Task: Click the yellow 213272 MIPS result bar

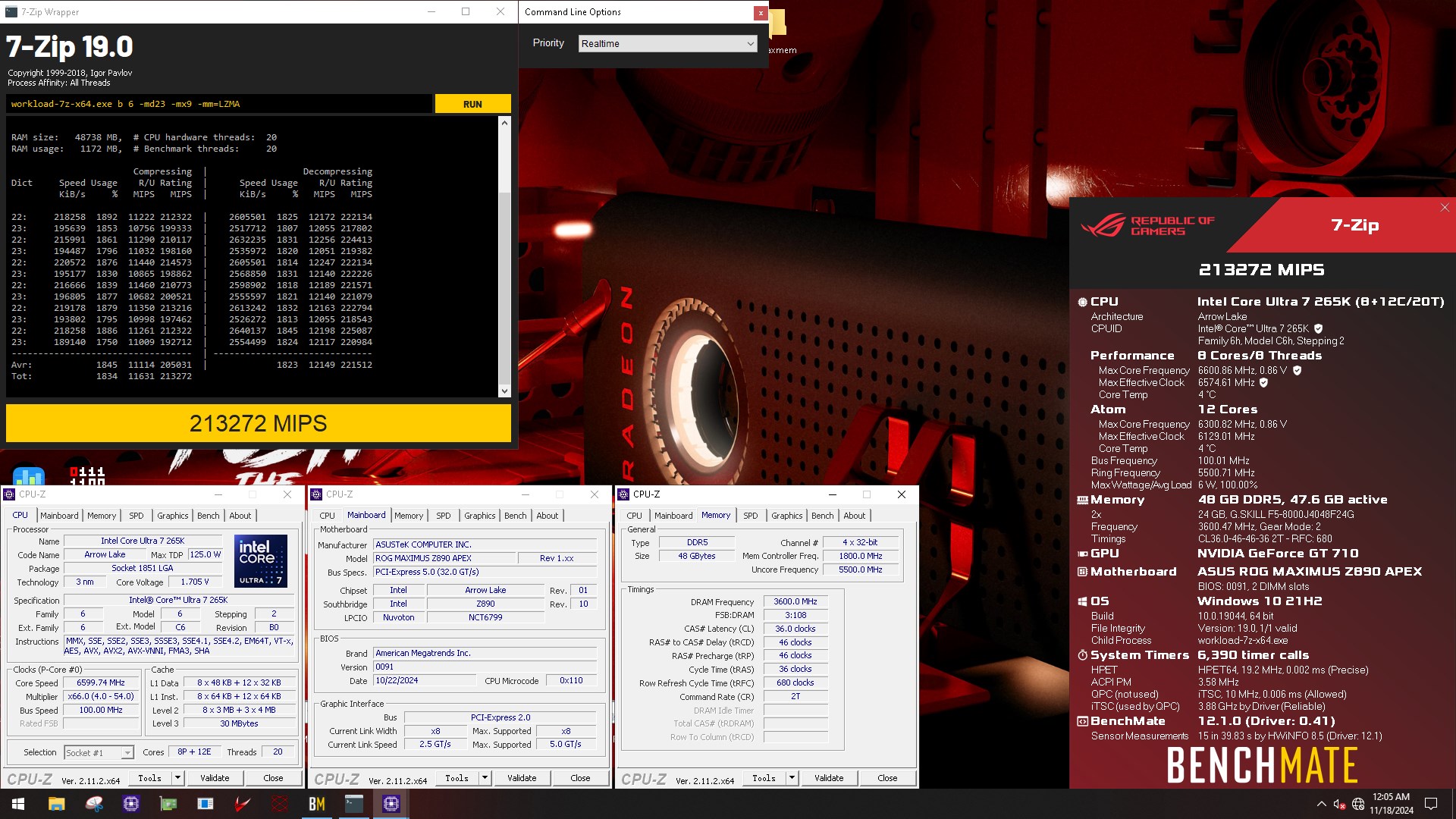Action: (258, 423)
